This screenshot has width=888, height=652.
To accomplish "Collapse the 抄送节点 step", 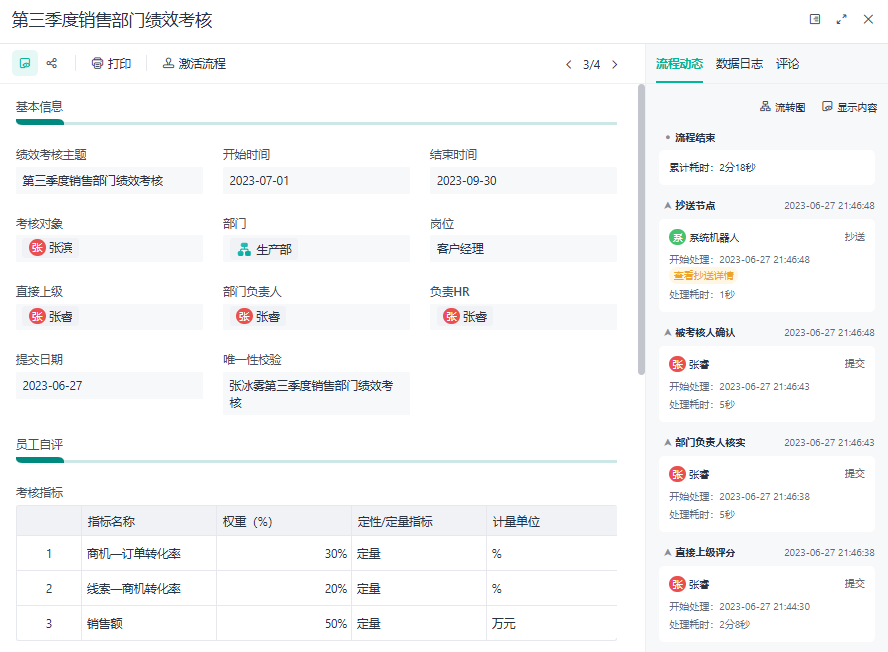I will point(668,206).
